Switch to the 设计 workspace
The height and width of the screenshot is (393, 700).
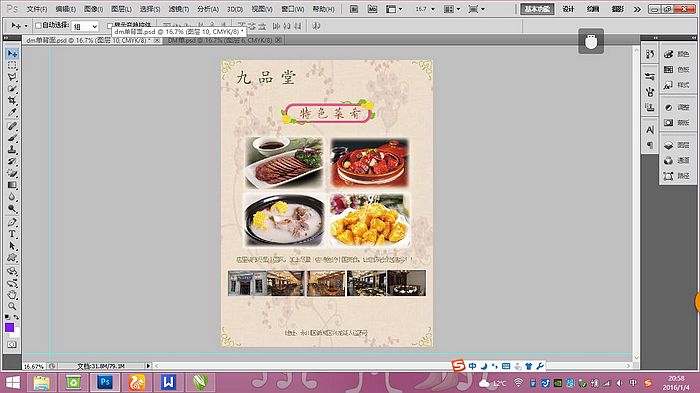[568, 9]
